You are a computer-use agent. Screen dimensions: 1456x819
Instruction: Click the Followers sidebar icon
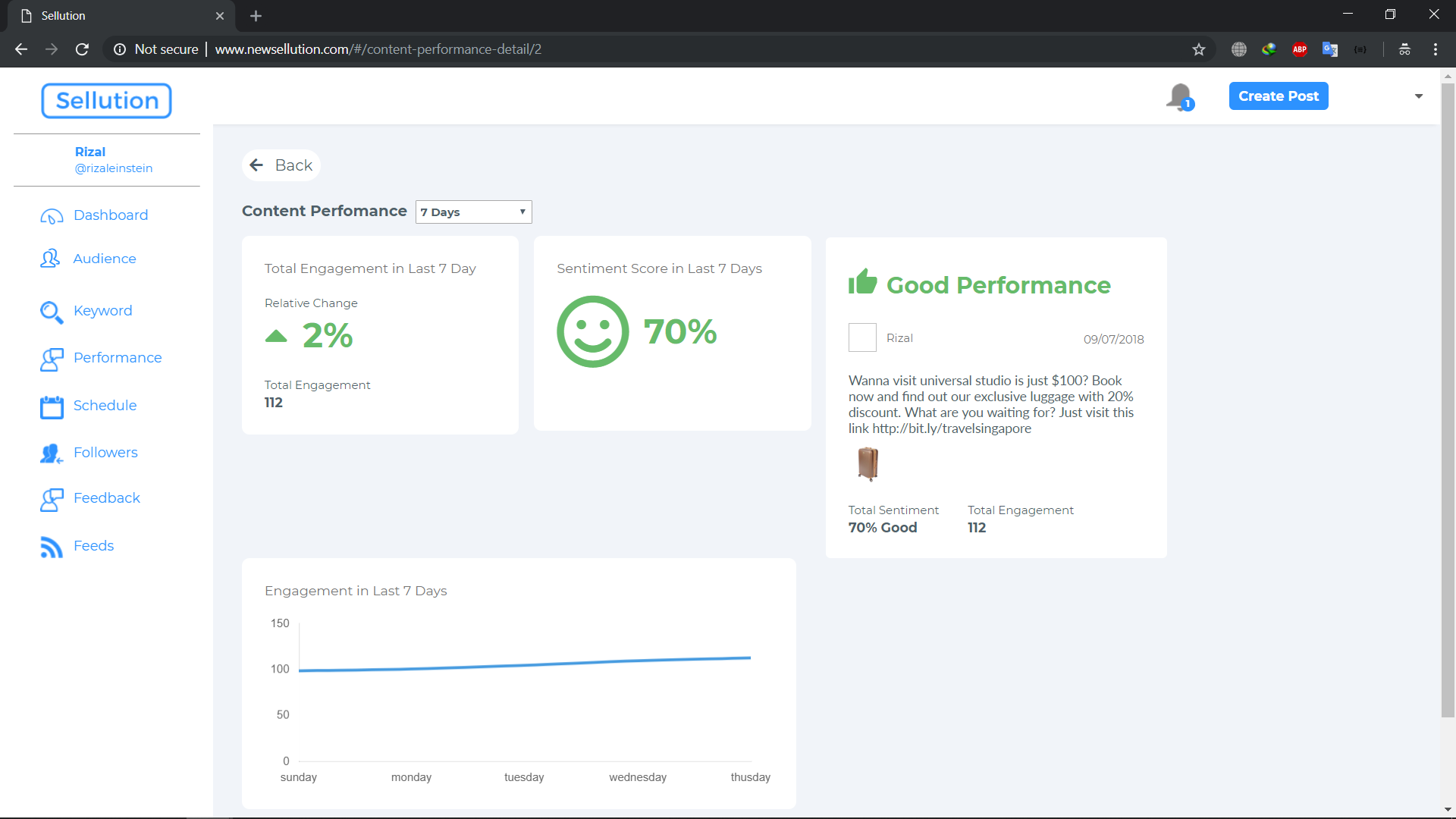pos(51,453)
